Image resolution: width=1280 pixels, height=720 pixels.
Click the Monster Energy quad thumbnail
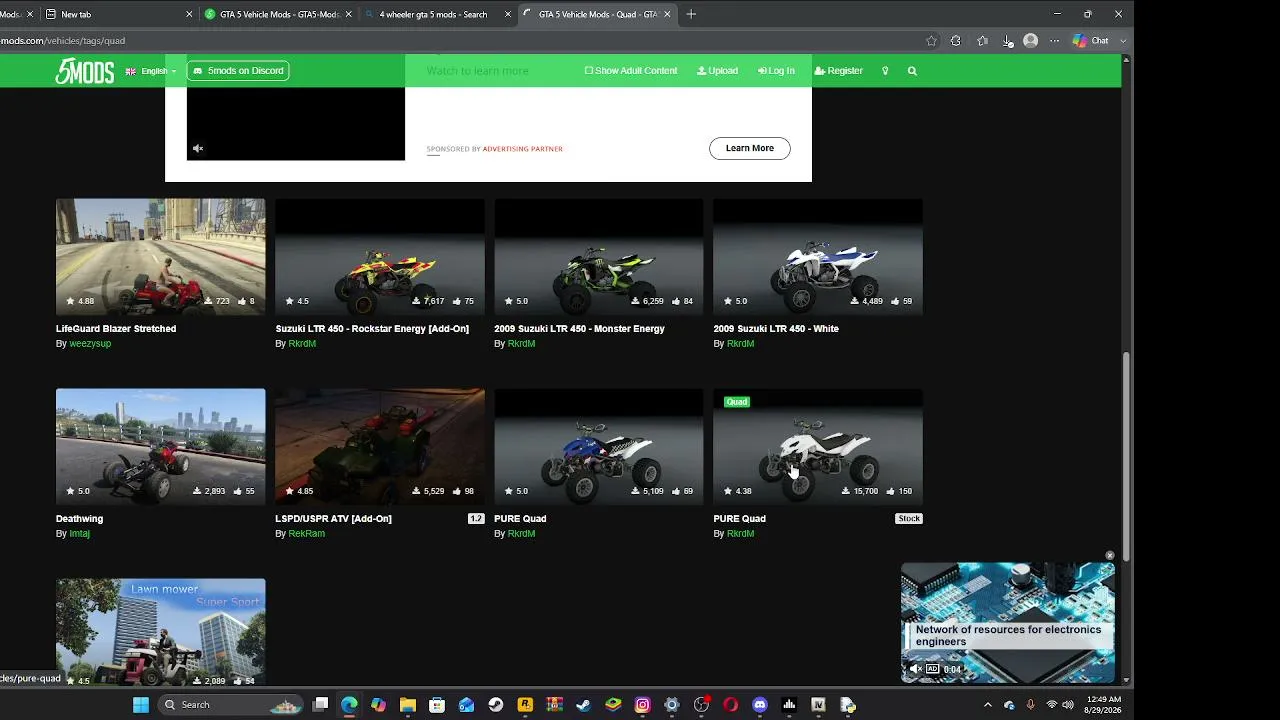[599, 257]
